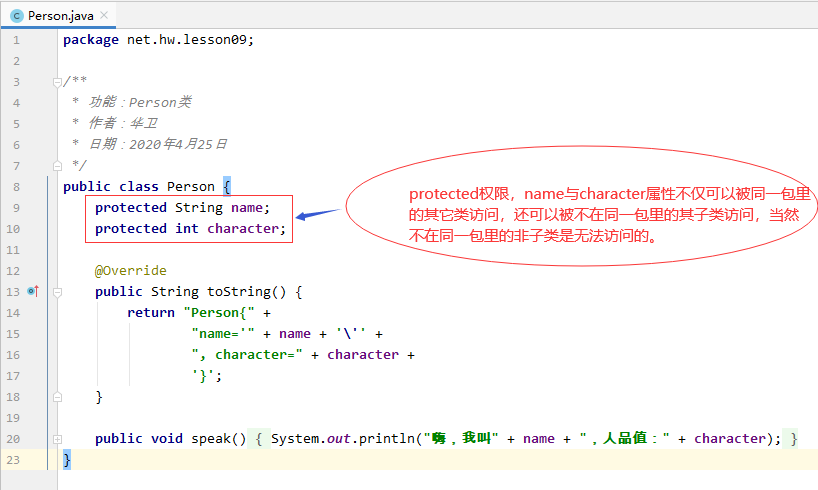This screenshot has width=818, height=490.
Task: Click the String type on line 9
Action: (x=199, y=208)
